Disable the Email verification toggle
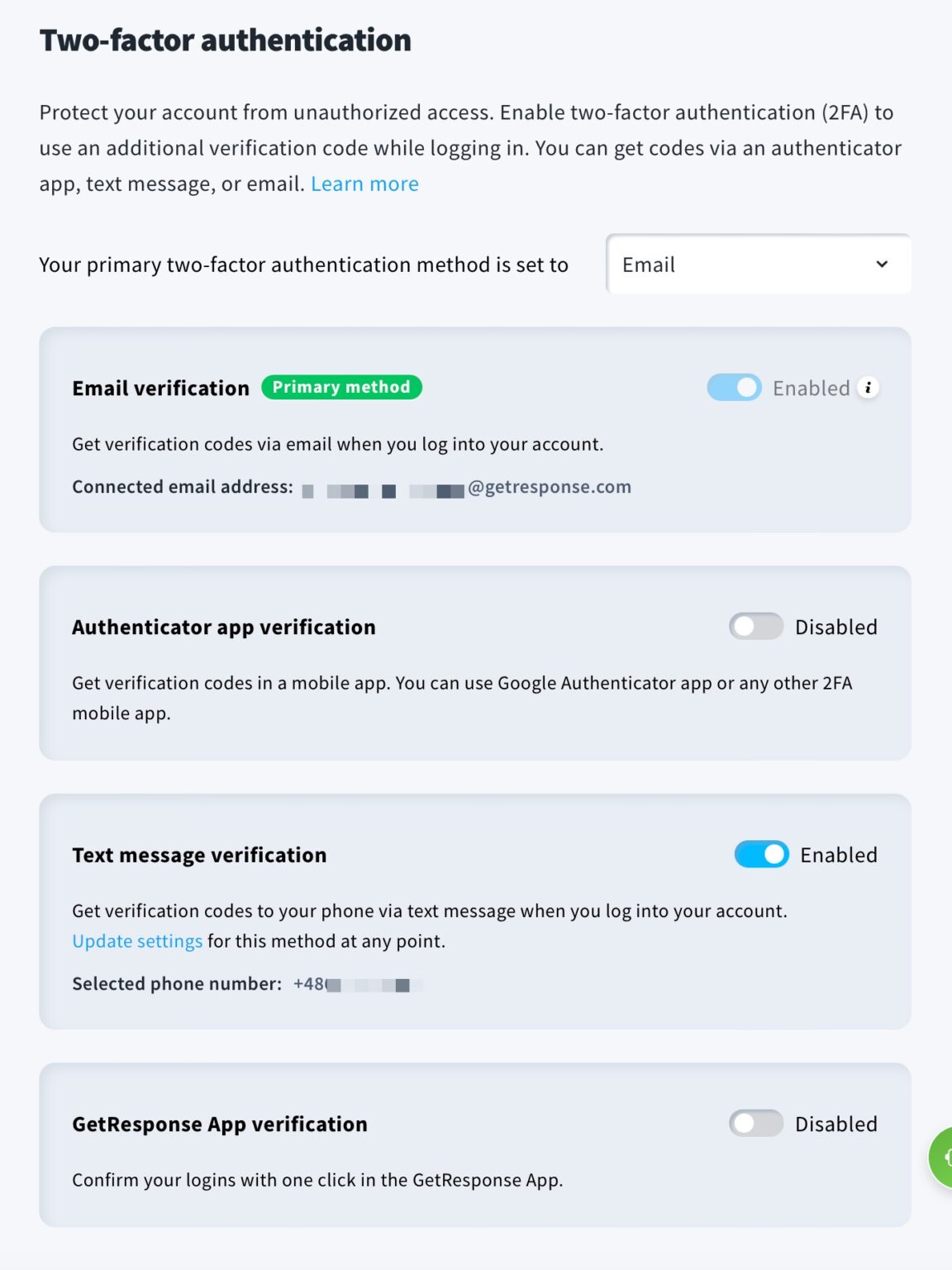This screenshot has height=1270, width=952. 733,387
